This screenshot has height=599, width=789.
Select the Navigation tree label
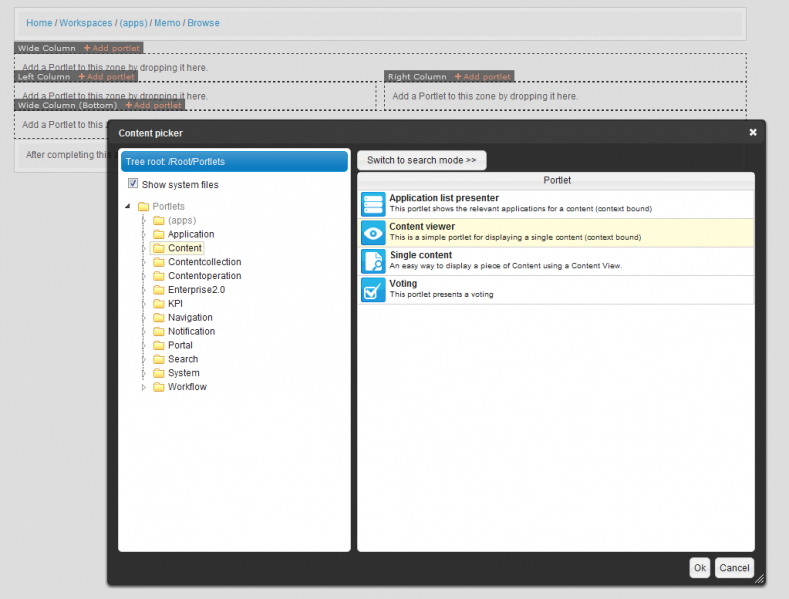click(x=190, y=318)
